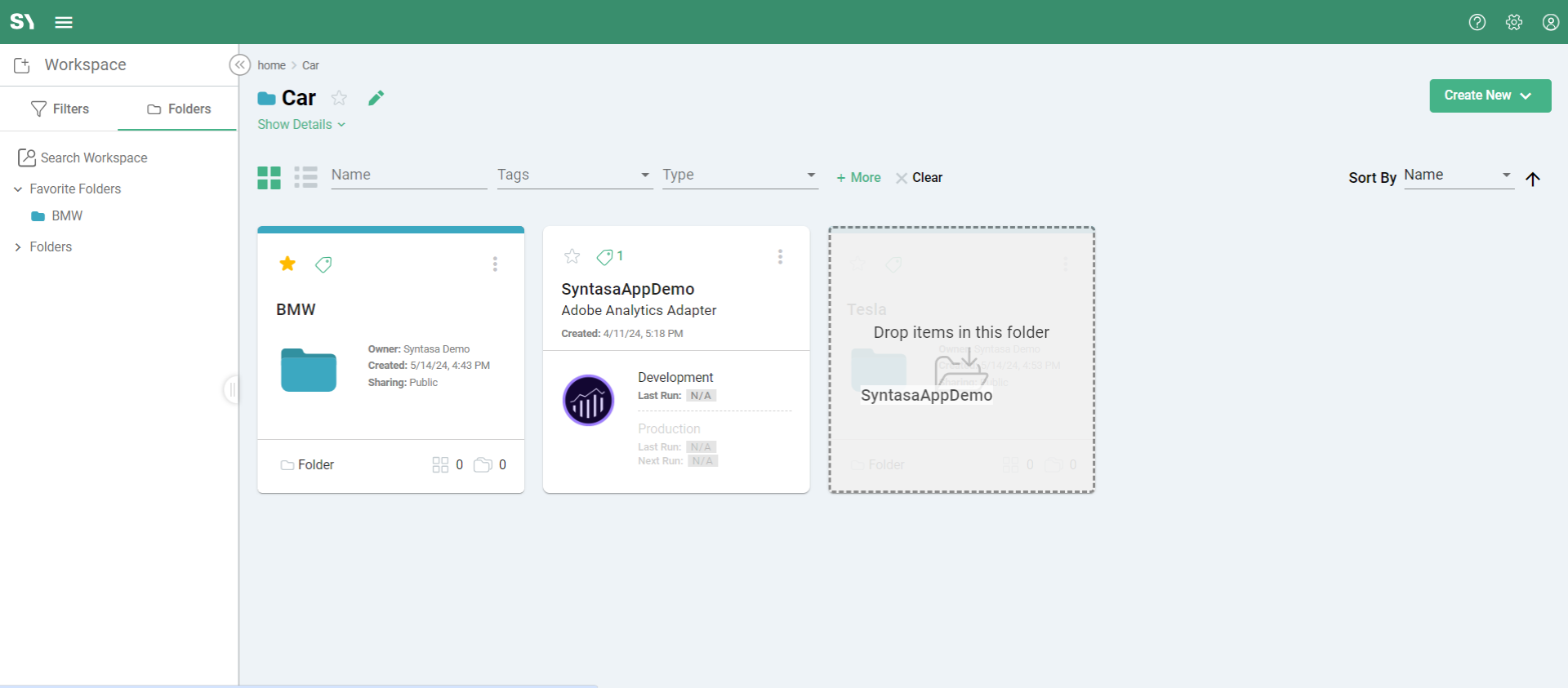1568x688 pixels.
Task: Select the Folders tab
Action: 178,109
